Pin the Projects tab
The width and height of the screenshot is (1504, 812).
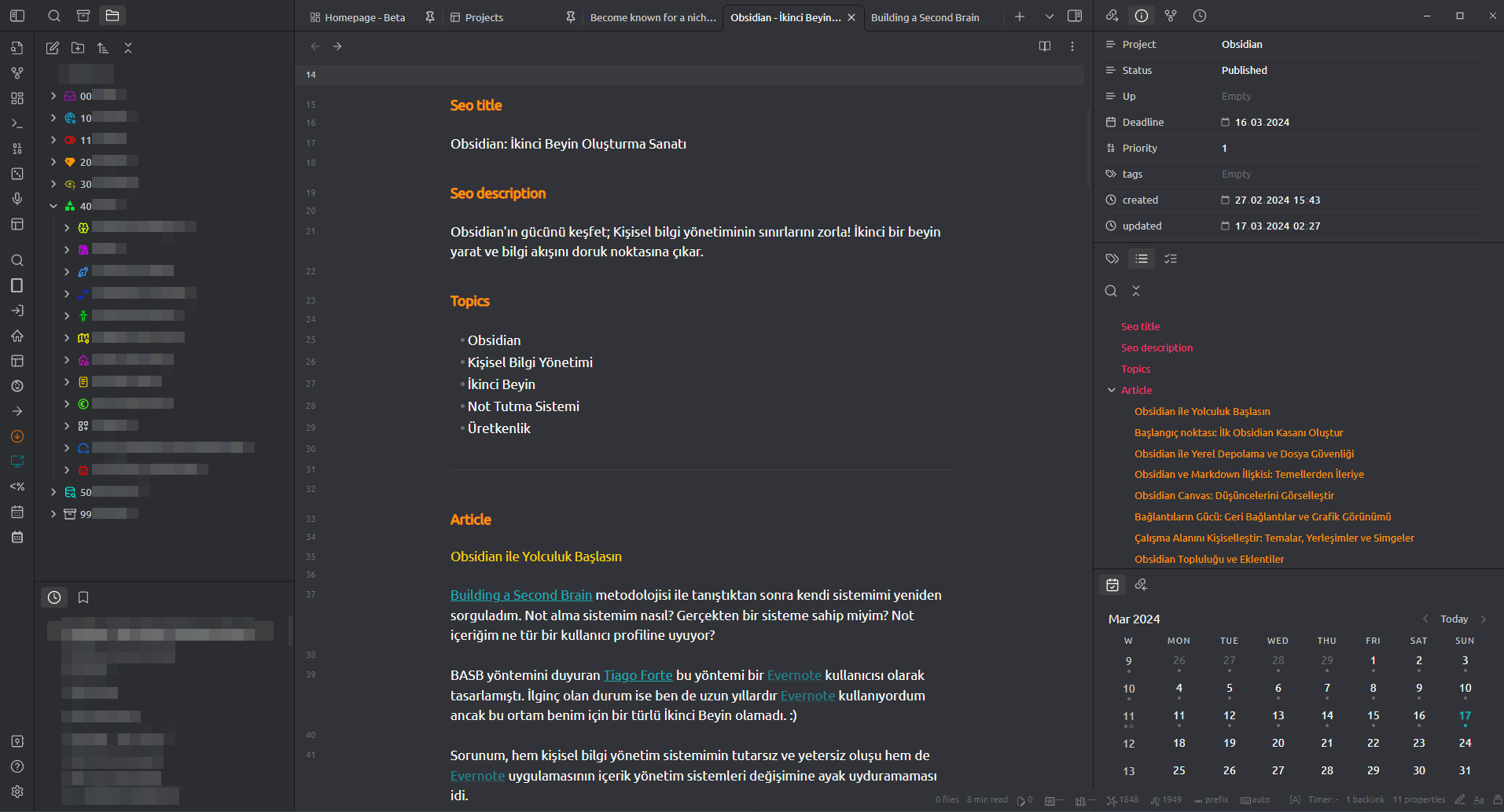coord(571,17)
